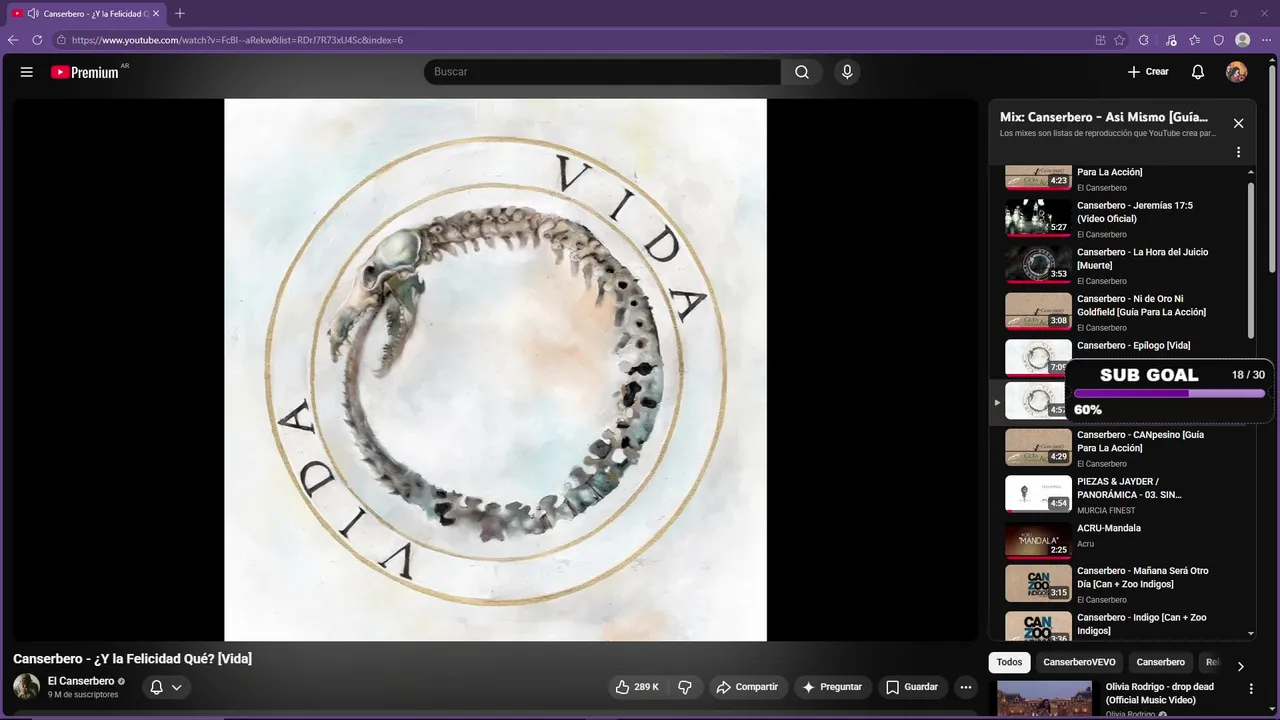Go back in the browser
Image resolution: width=1280 pixels, height=720 pixels.
(x=13, y=40)
